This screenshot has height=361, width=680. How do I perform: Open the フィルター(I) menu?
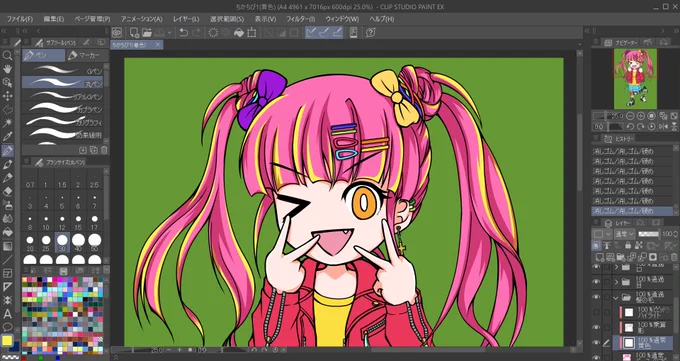click(300, 19)
